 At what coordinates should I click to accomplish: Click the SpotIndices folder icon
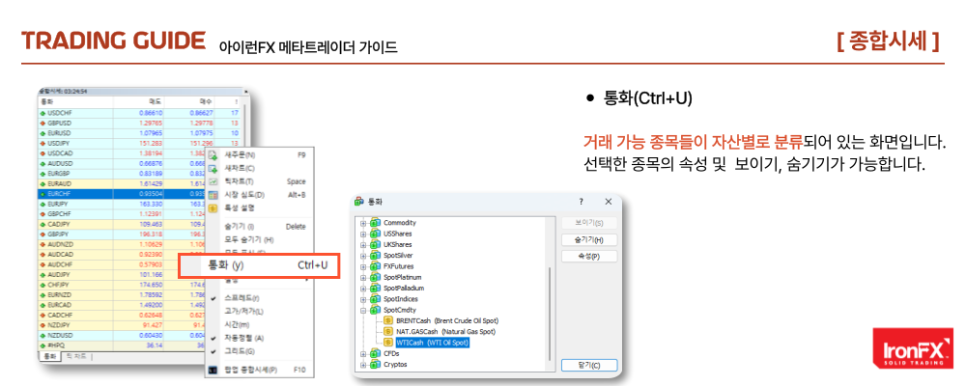pyautogui.click(x=375, y=299)
